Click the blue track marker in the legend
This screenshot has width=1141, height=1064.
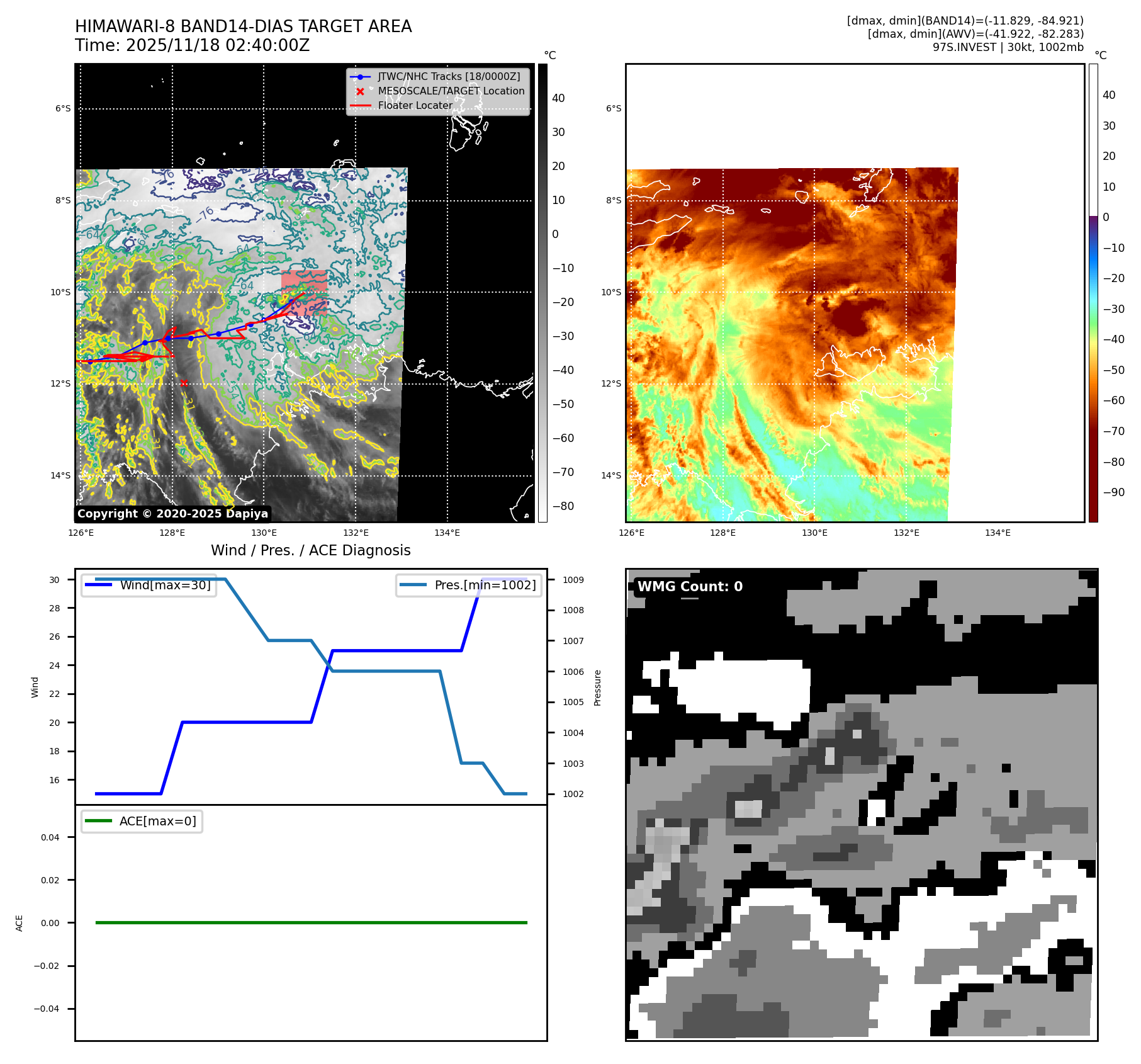tap(360, 77)
